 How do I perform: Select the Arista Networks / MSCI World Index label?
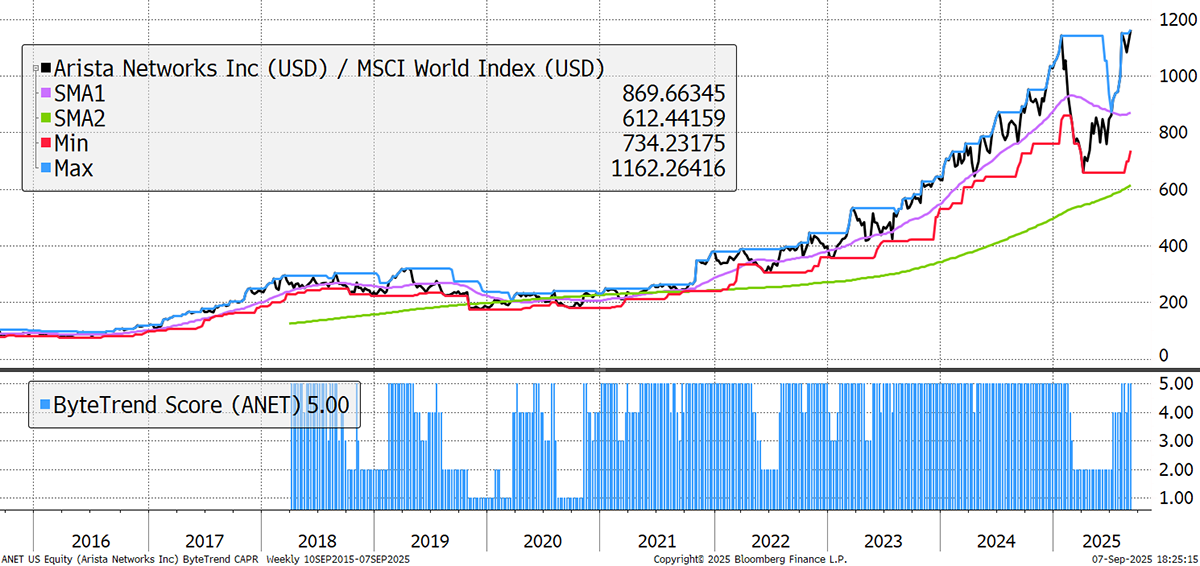coord(329,69)
